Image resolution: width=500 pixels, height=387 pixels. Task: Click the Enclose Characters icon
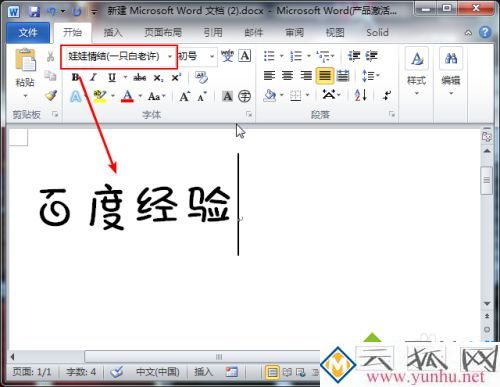[x=244, y=96]
